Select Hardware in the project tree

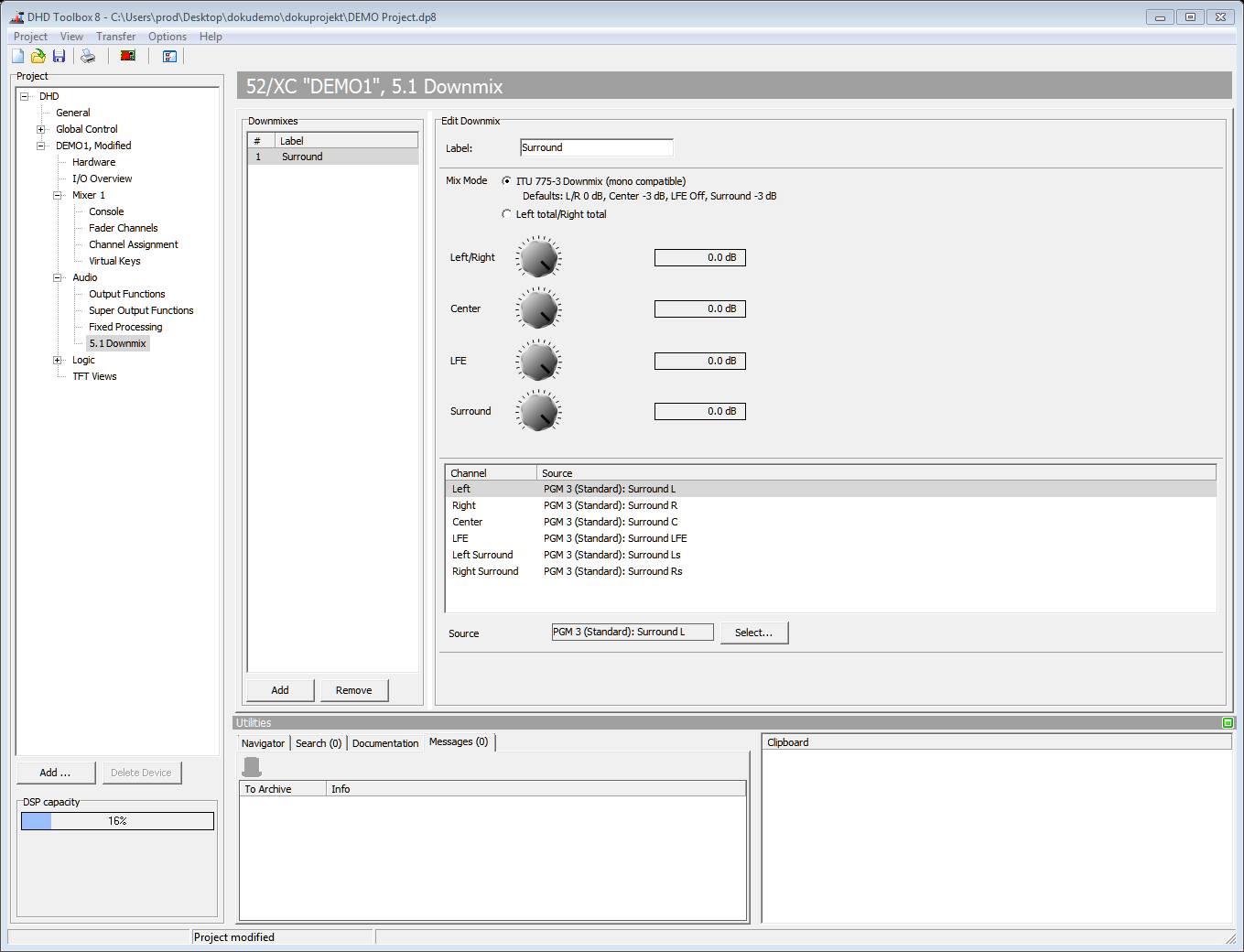tap(94, 162)
